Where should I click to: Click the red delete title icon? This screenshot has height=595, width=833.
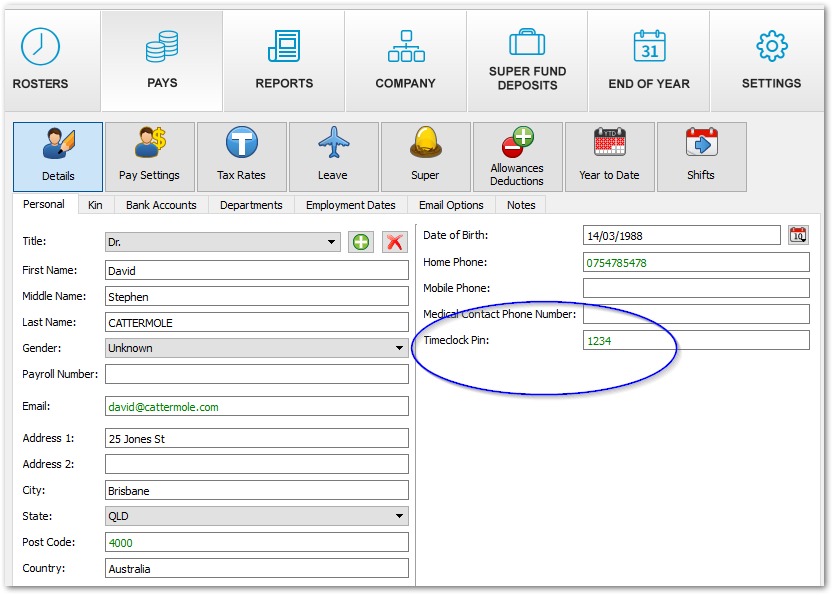coord(394,242)
